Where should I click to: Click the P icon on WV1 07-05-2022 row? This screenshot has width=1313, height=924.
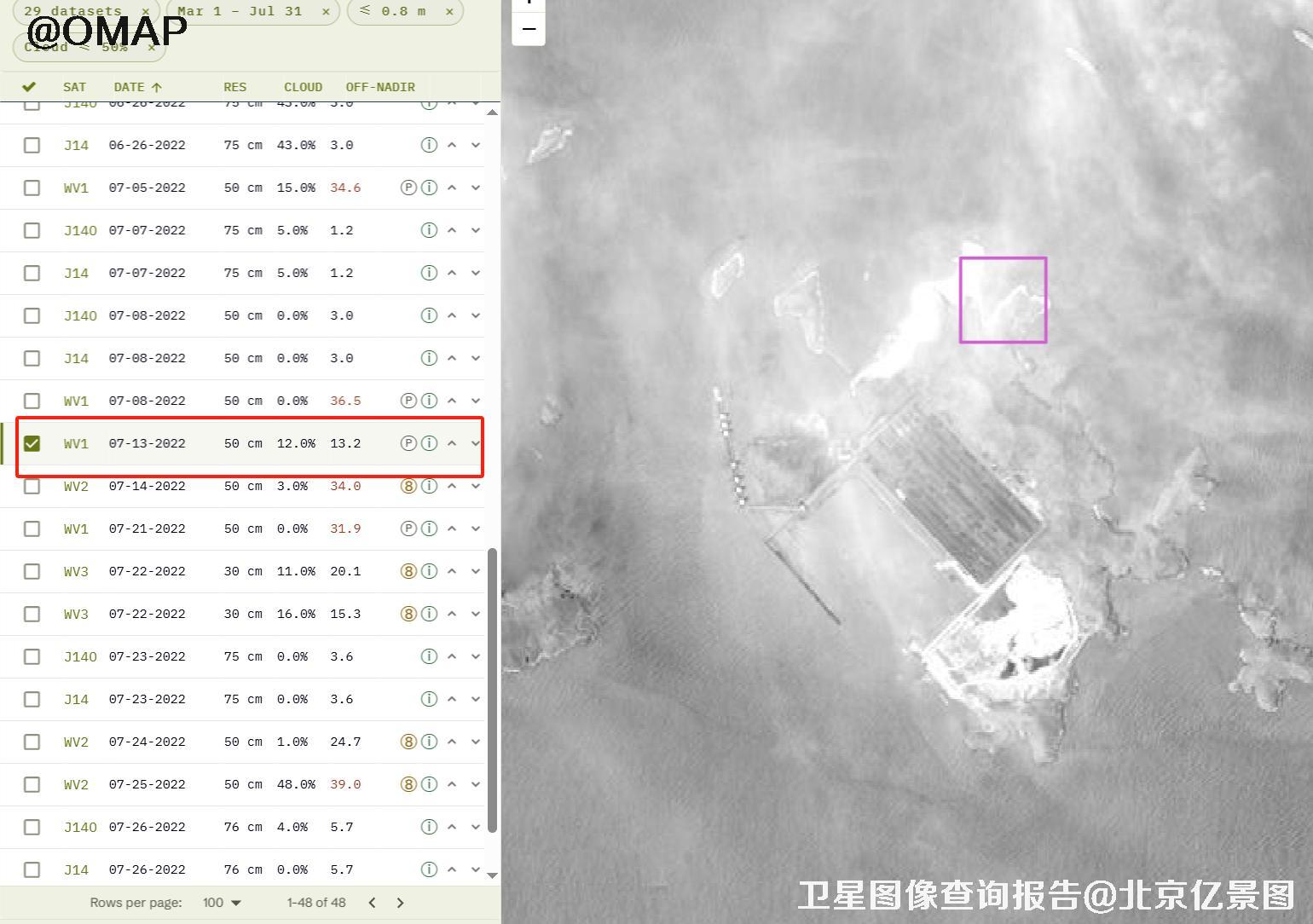(408, 188)
